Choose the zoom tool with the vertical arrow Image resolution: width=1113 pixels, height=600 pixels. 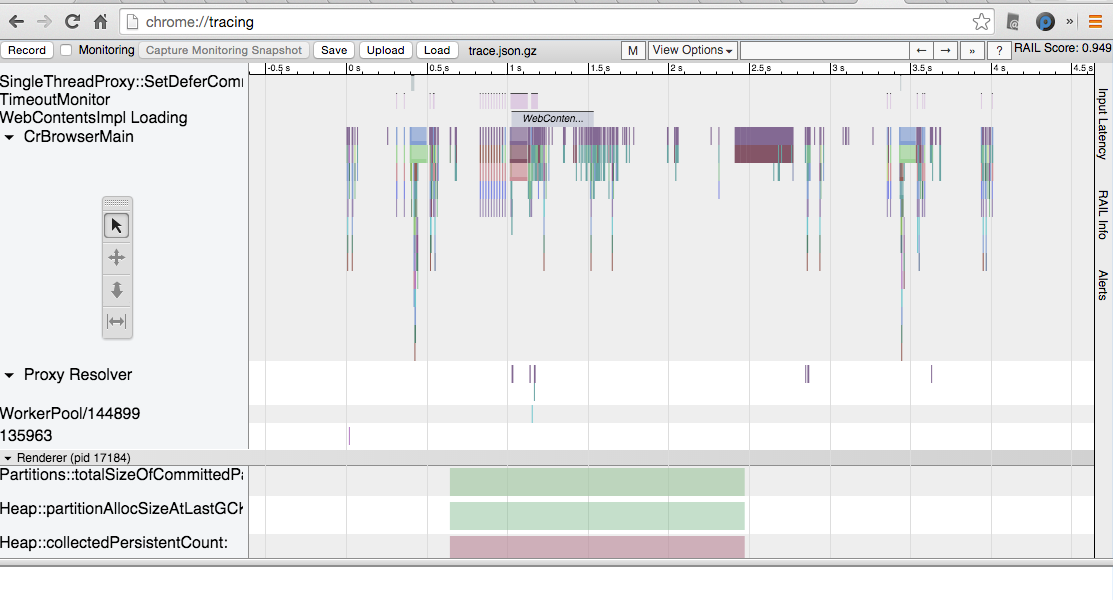[116, 290]
